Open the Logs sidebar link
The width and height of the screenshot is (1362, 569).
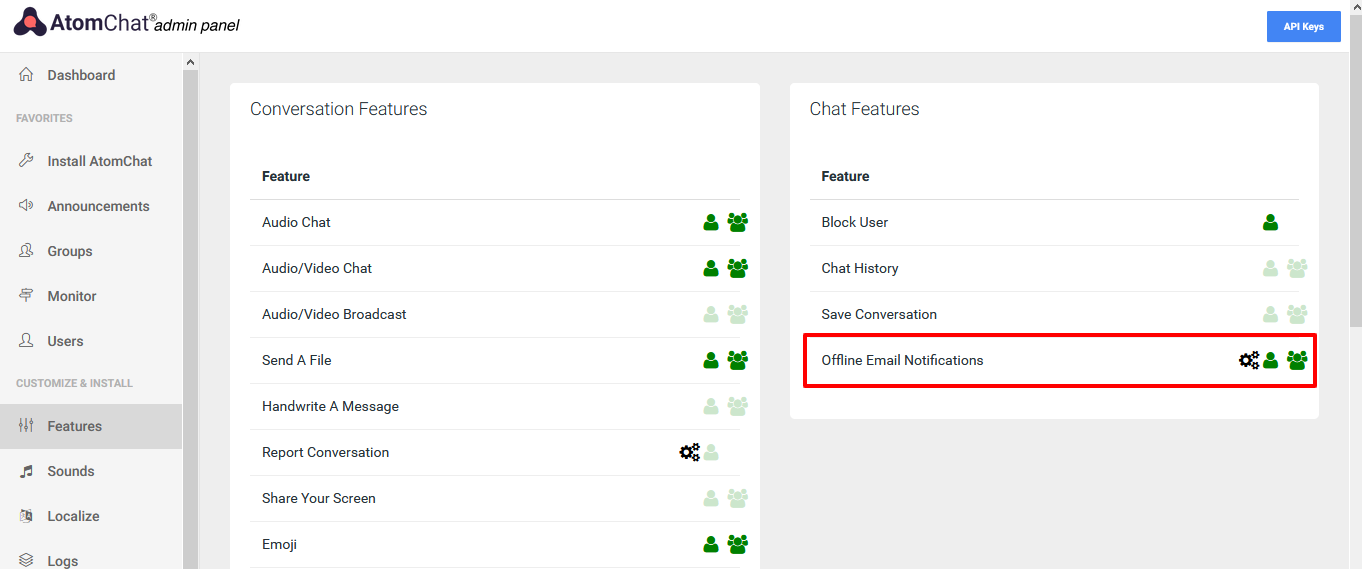pyautogui.click(x=62, y=560)
